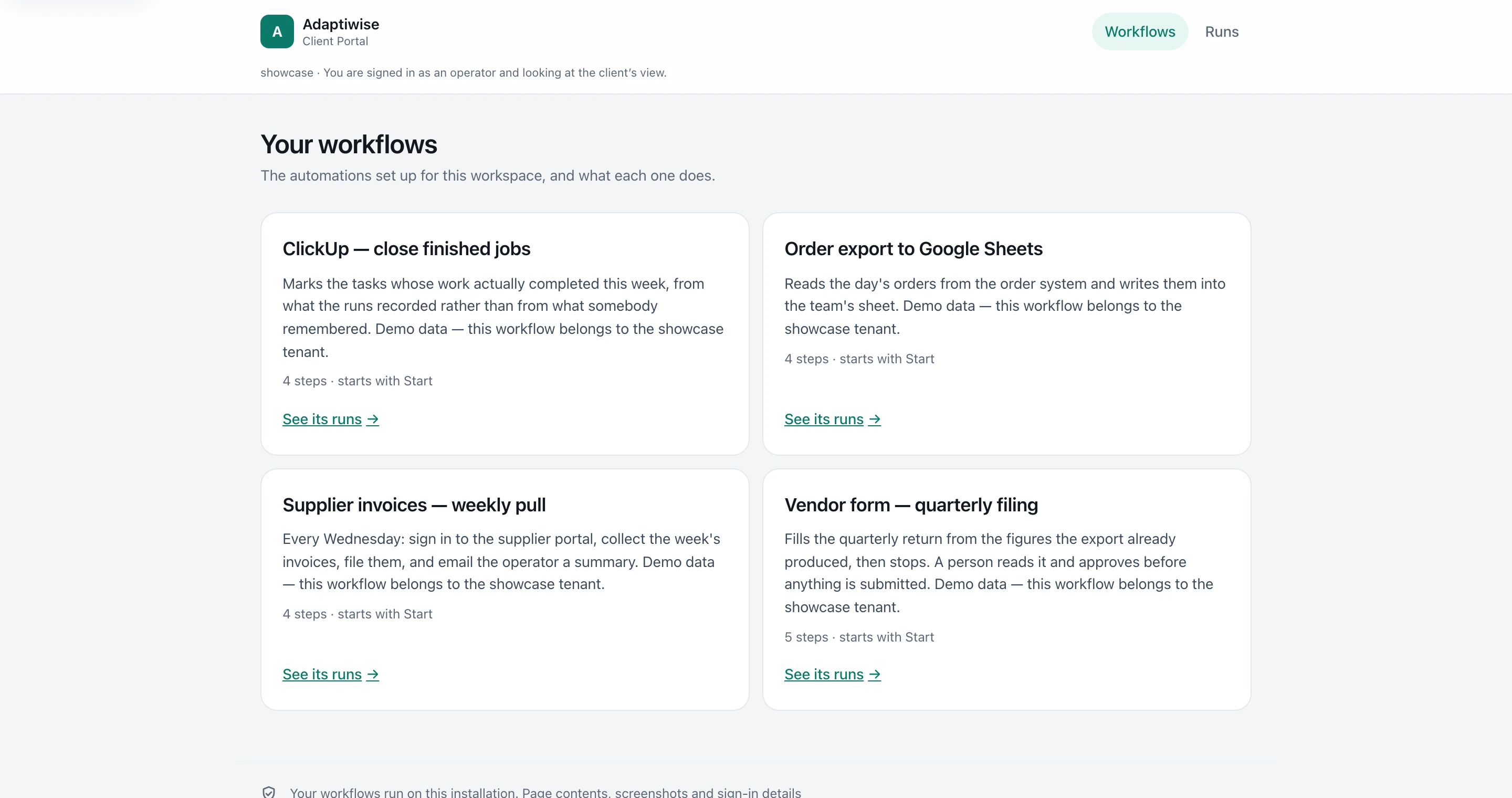Click the "Supplier invoices — weekly pull" title
Viewport: 1512px width, 798px height.
coord(414,505)
